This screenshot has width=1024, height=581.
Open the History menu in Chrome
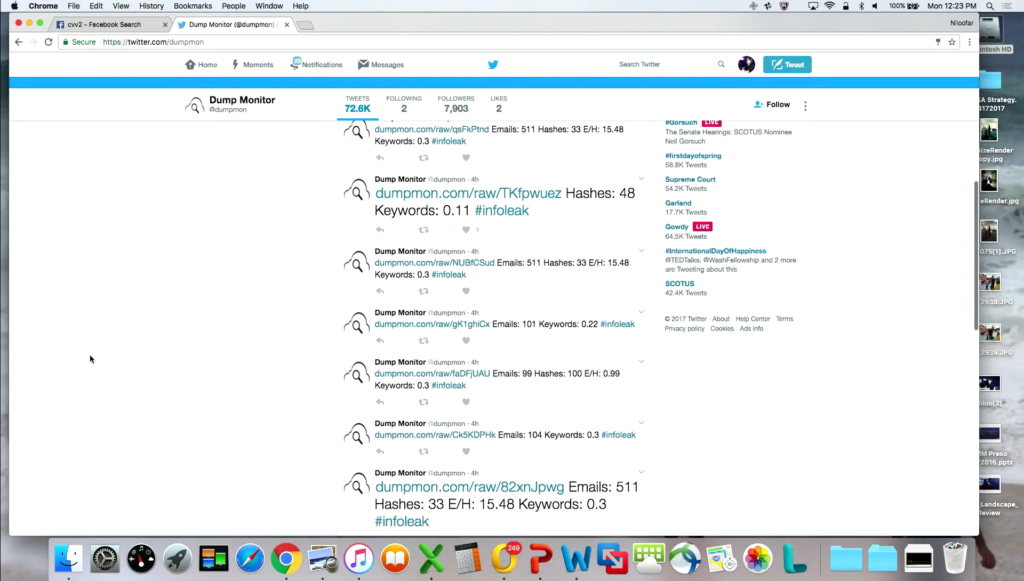tap(152, 6)
